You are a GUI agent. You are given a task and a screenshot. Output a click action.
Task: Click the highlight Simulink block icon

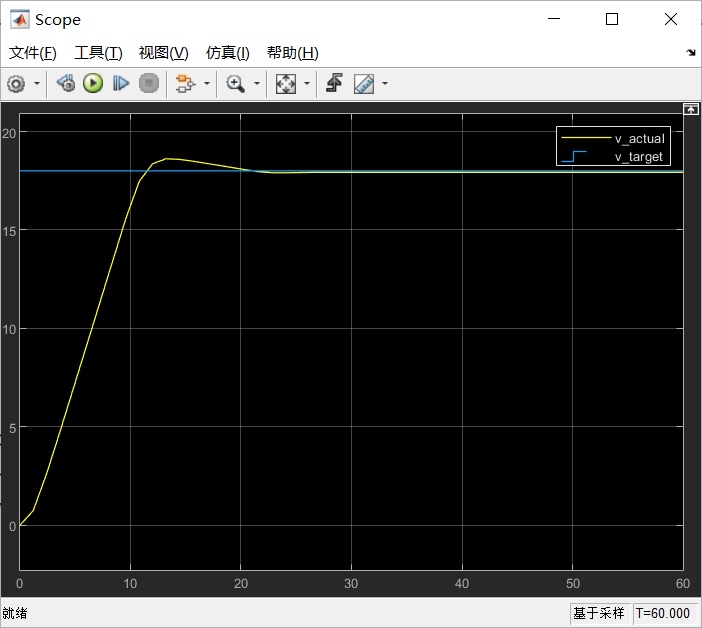click(x=186, y=83)
